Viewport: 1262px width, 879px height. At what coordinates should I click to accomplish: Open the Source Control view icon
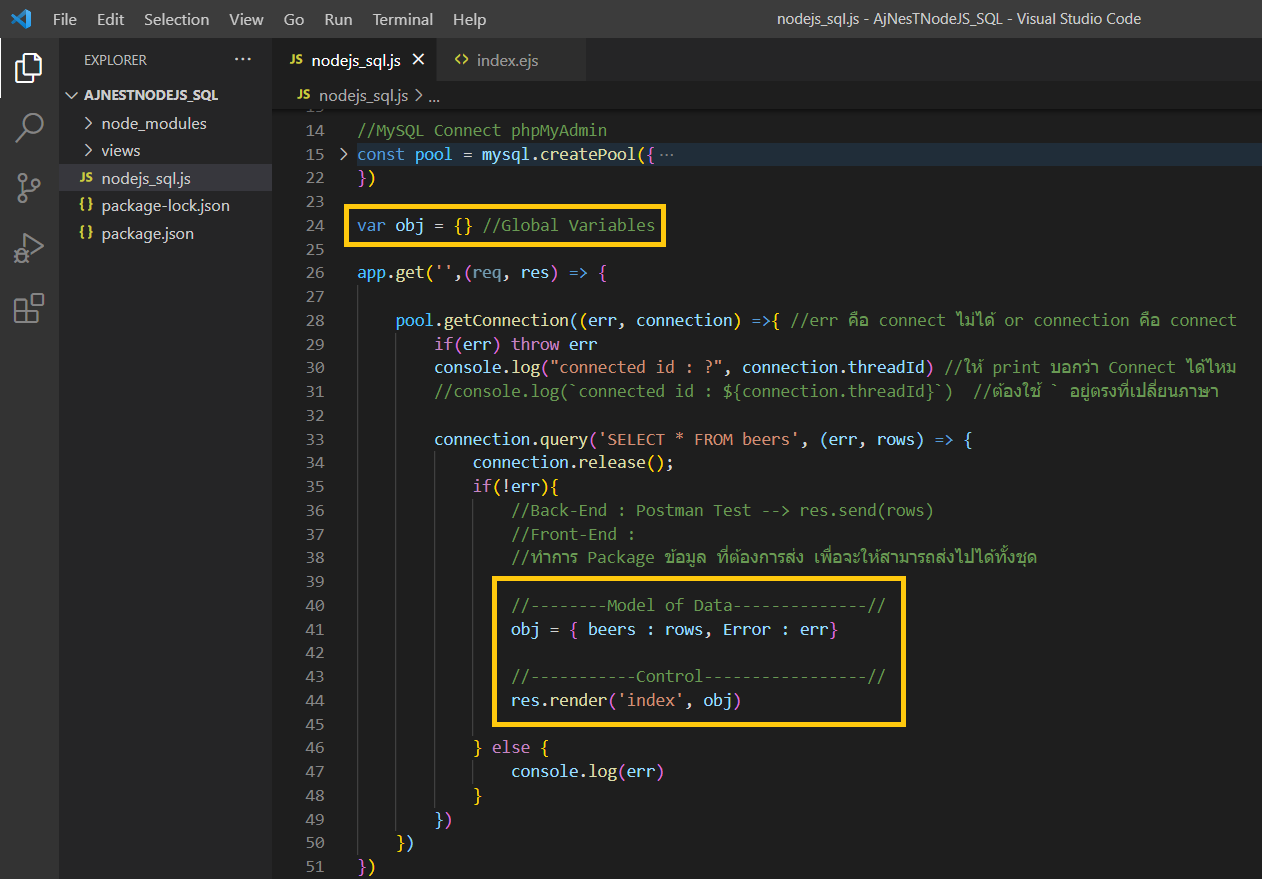coord(29,187)
